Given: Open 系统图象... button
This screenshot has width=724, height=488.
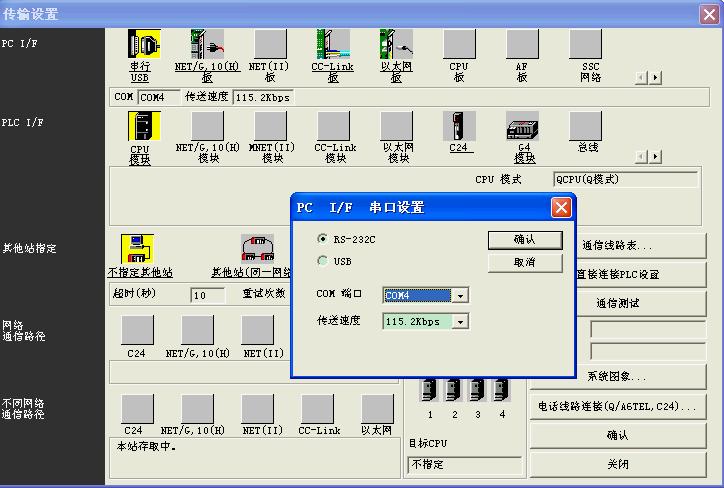Looking at the screenshot, I should (617, 377).
